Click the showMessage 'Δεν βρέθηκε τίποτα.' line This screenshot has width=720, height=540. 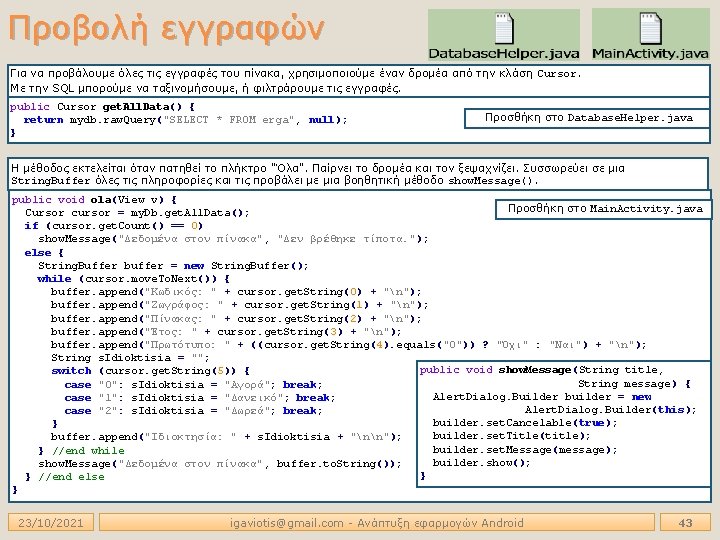coord(233,239)
